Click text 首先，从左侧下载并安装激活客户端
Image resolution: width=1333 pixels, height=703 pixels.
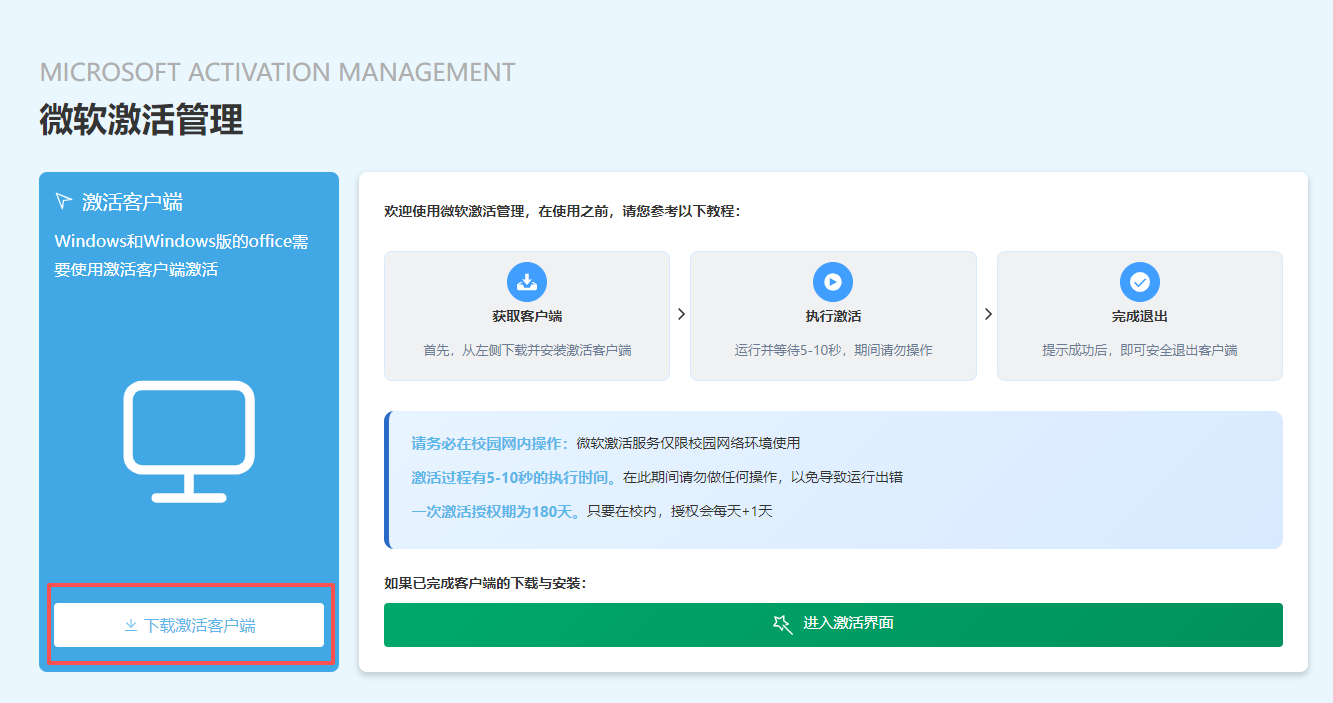pyautogui.click(x=527, y=350)
